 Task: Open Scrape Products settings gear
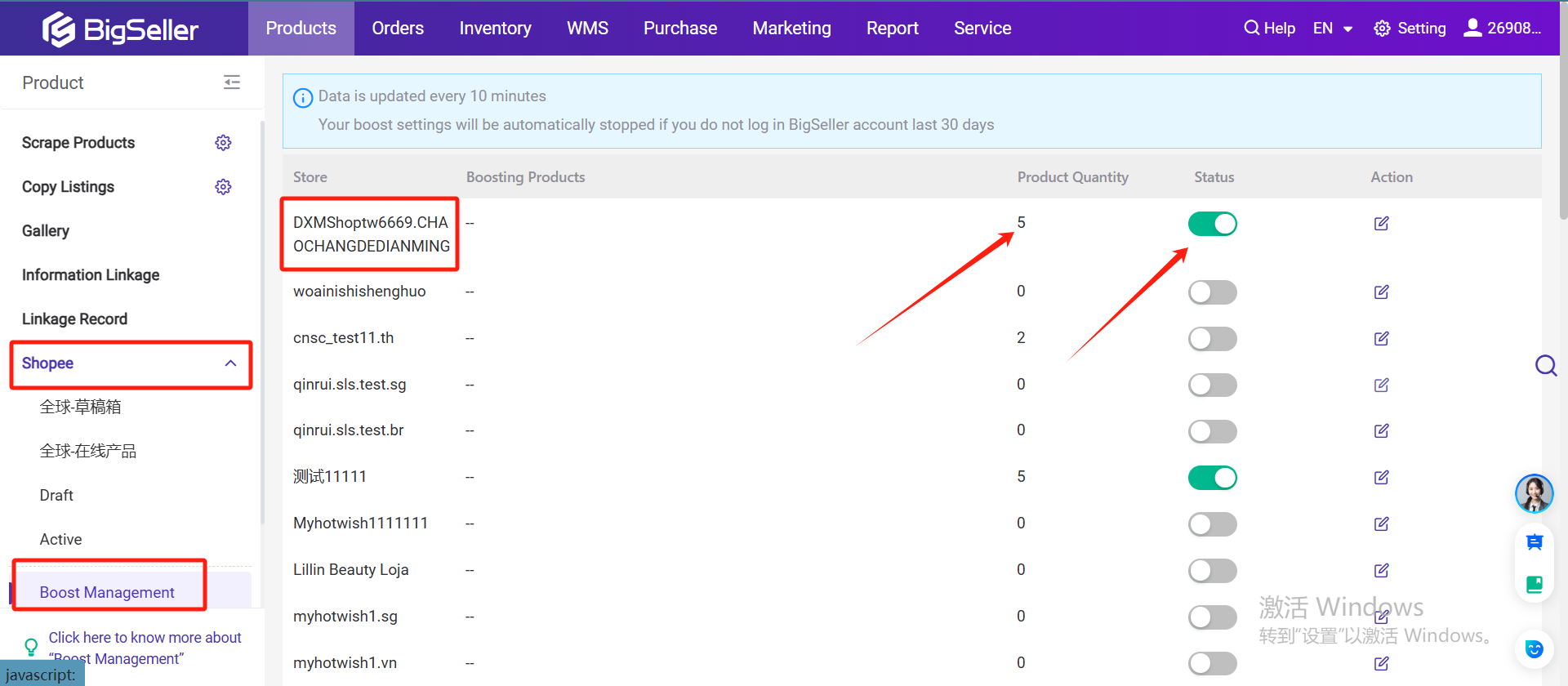click(x=223, y=143)
